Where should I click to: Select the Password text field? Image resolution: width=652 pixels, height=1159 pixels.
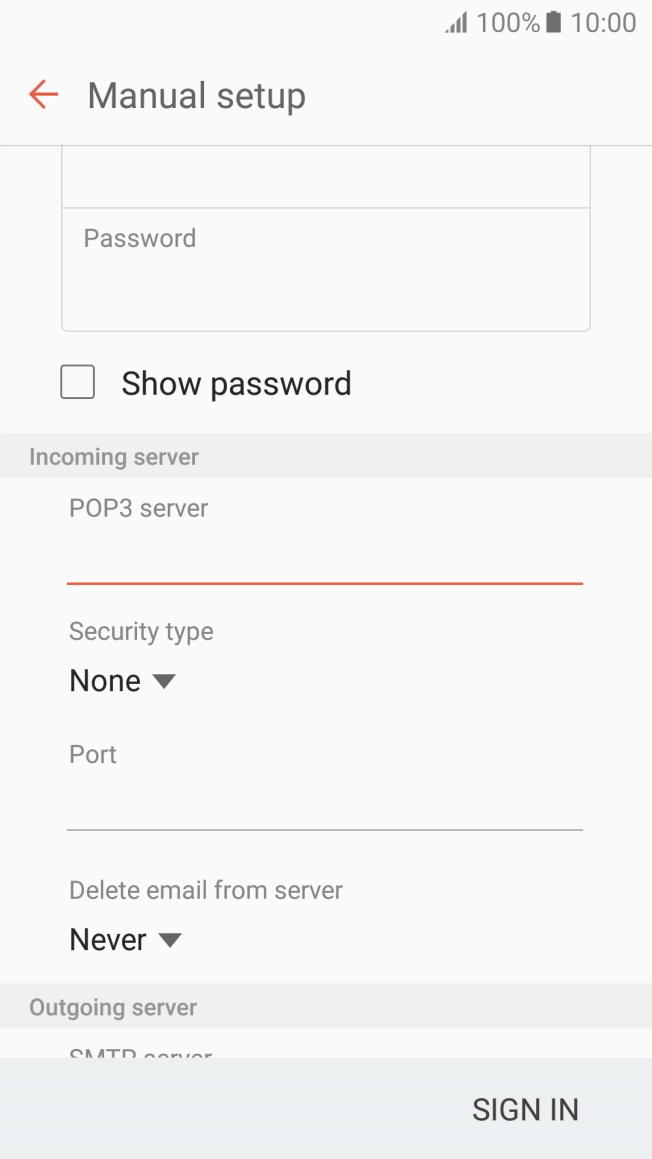point(325,270)
